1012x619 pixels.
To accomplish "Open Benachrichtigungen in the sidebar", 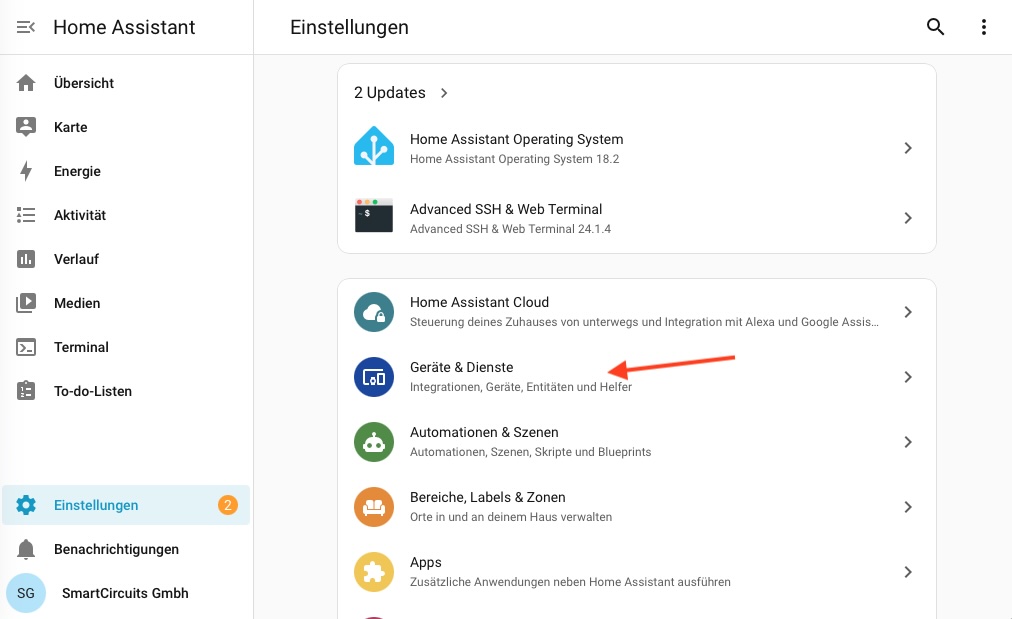I will 116,549.
